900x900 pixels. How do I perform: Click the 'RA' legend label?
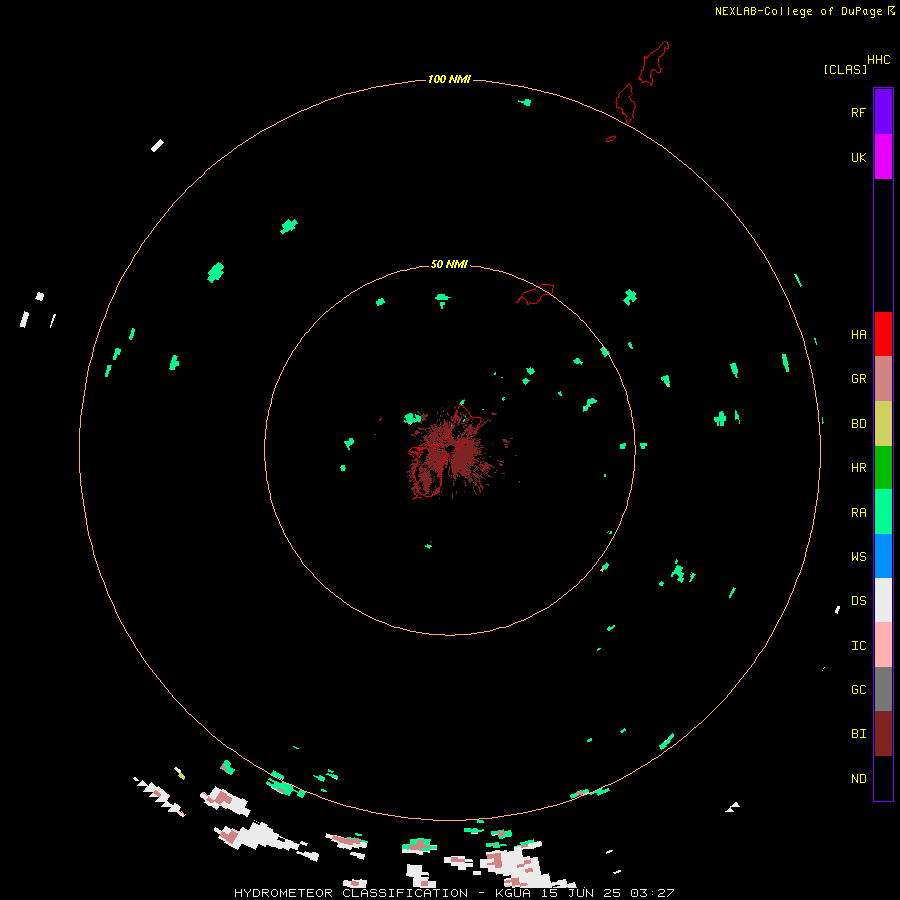click(858, 513)
